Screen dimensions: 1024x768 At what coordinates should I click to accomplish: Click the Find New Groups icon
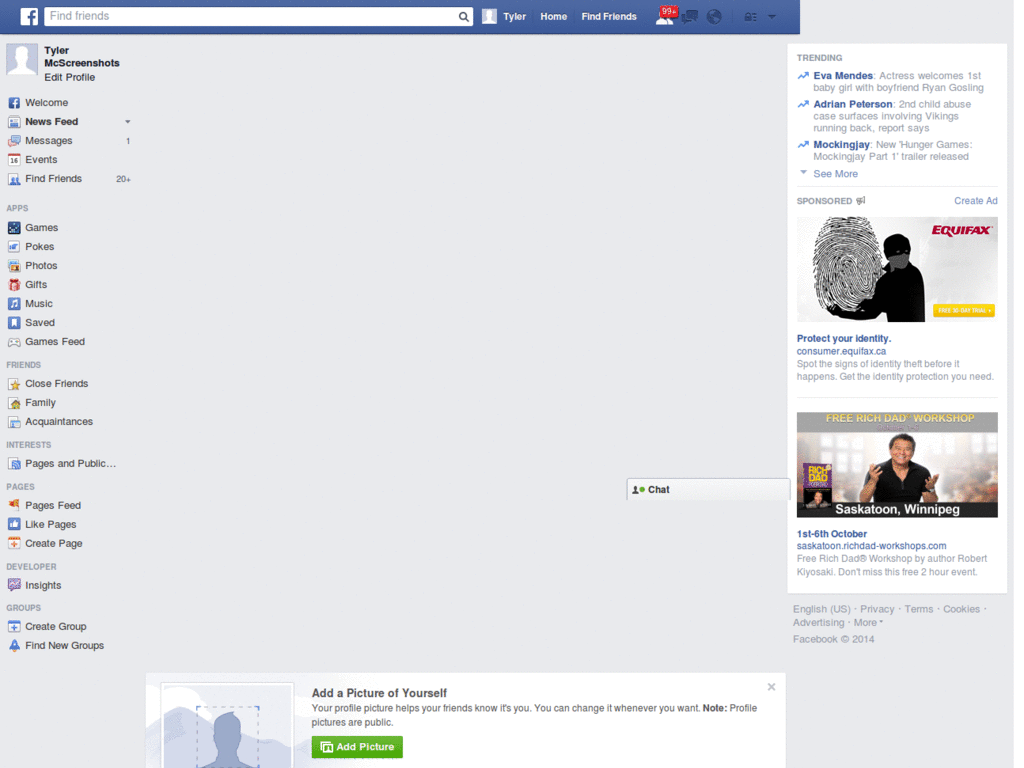pos(14,645)
